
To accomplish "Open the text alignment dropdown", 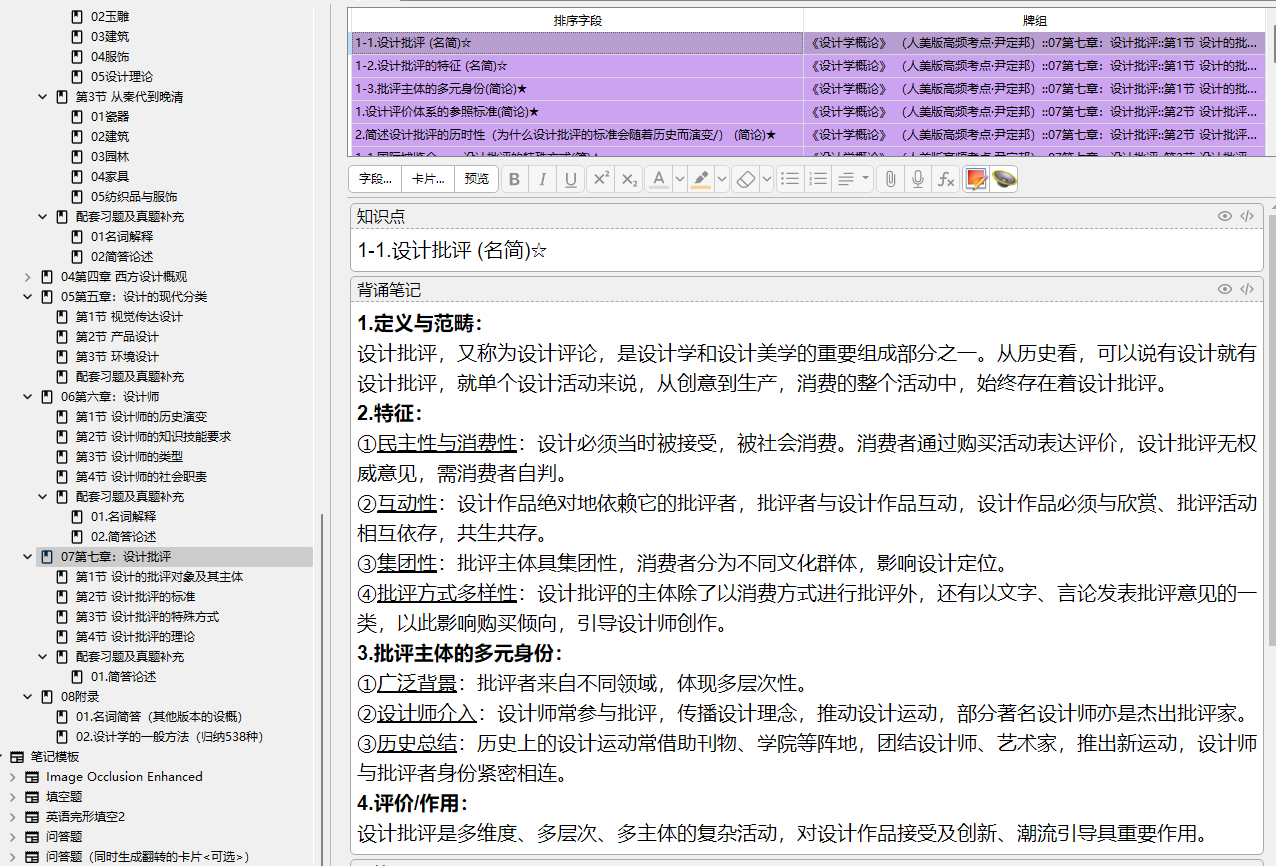I will click(853, 179).
